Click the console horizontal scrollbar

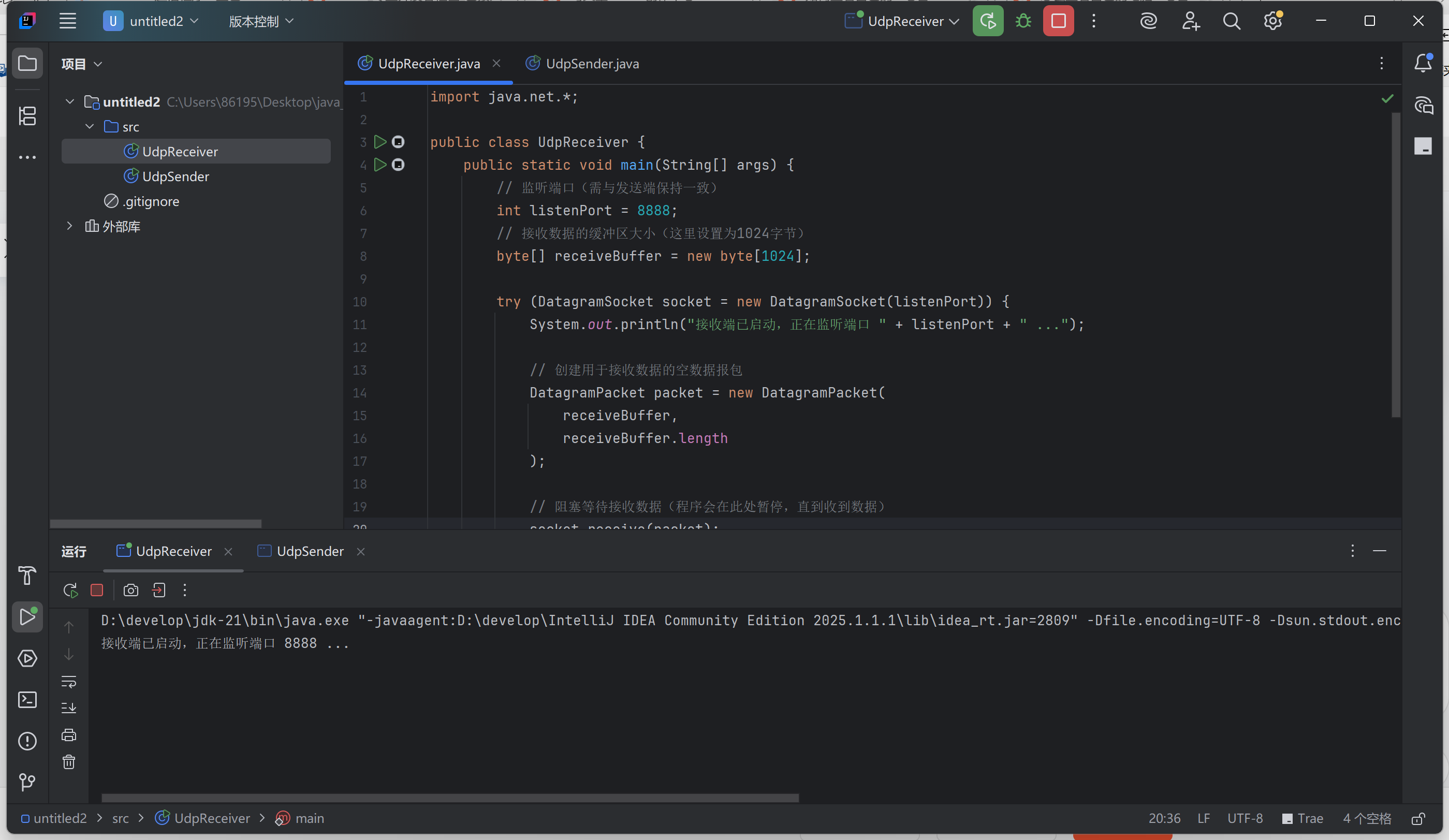click(450, 798)
